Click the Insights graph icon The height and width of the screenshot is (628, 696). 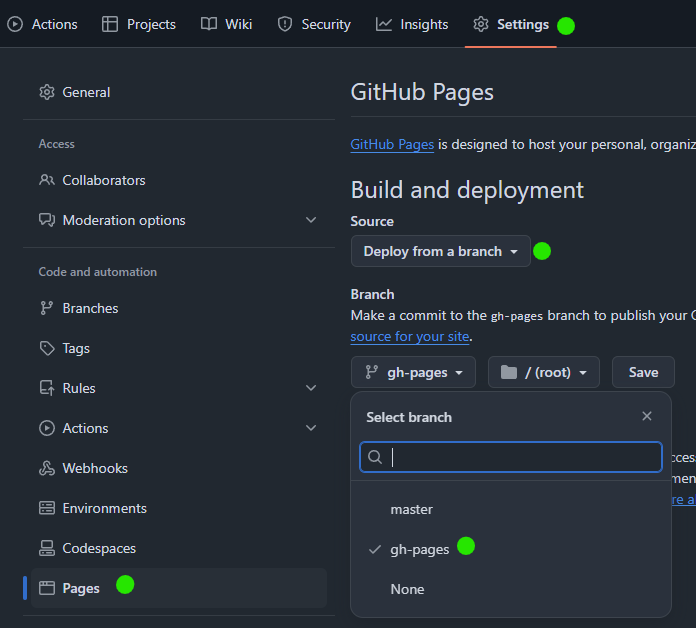pos(384,24)
